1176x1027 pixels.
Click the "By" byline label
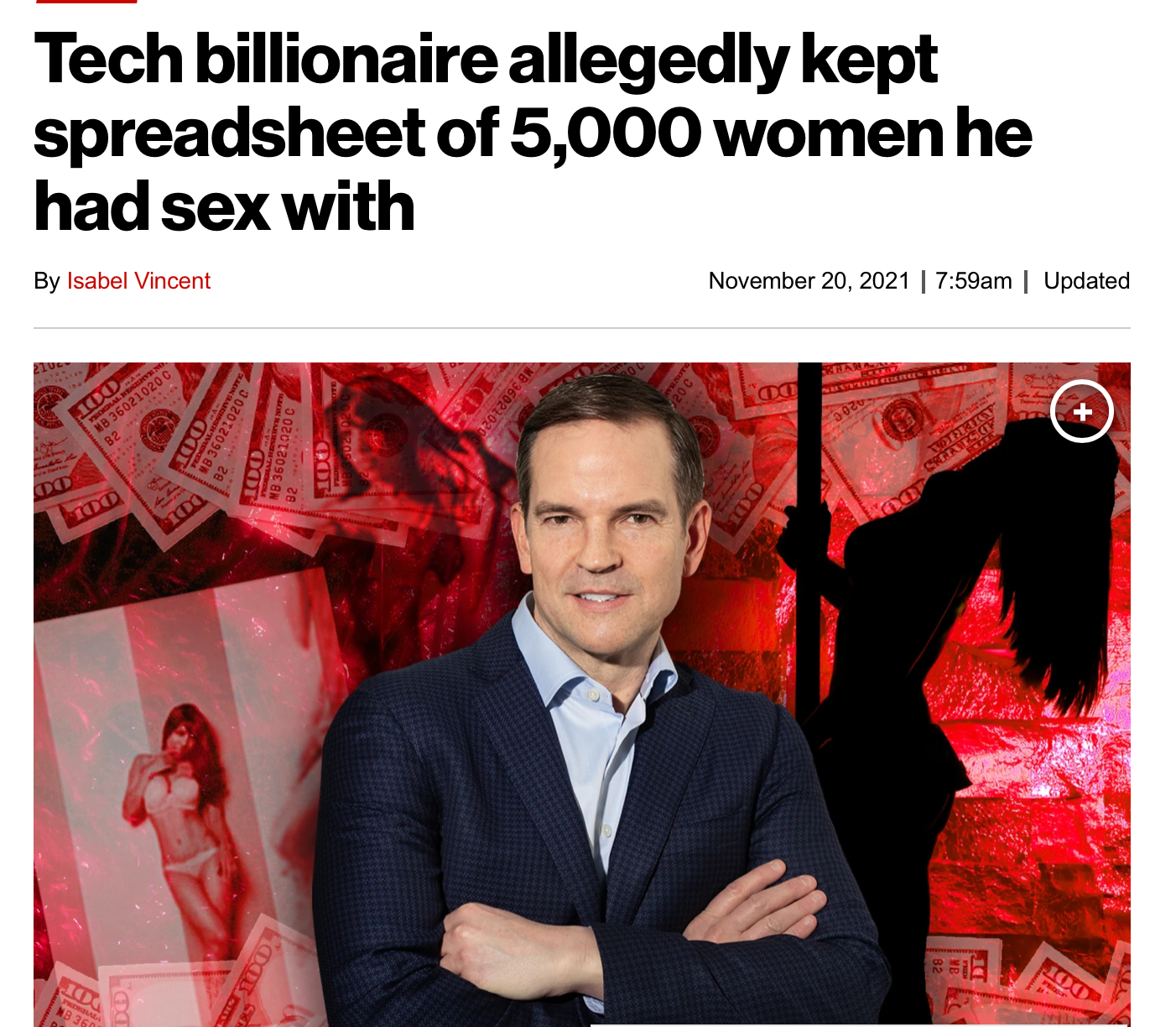47,281
